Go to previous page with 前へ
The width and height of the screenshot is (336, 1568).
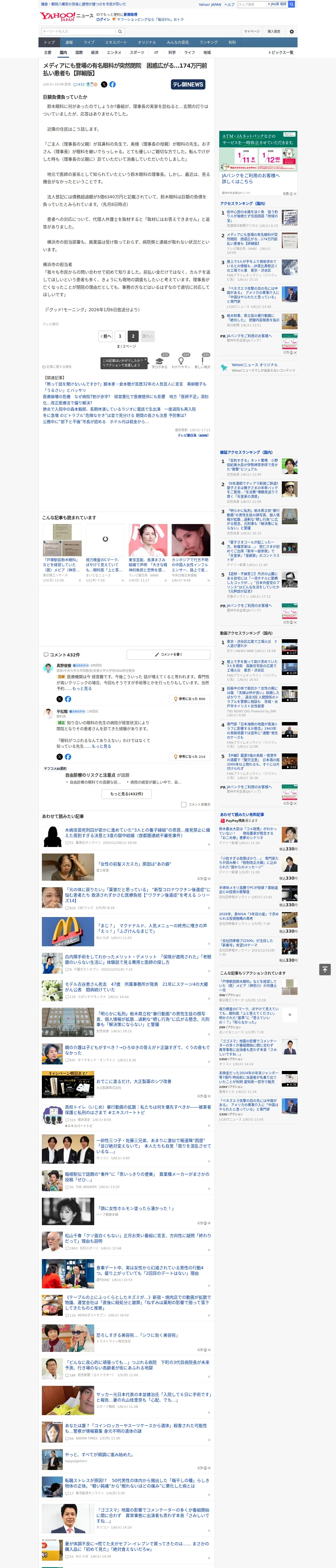point(106,336)
